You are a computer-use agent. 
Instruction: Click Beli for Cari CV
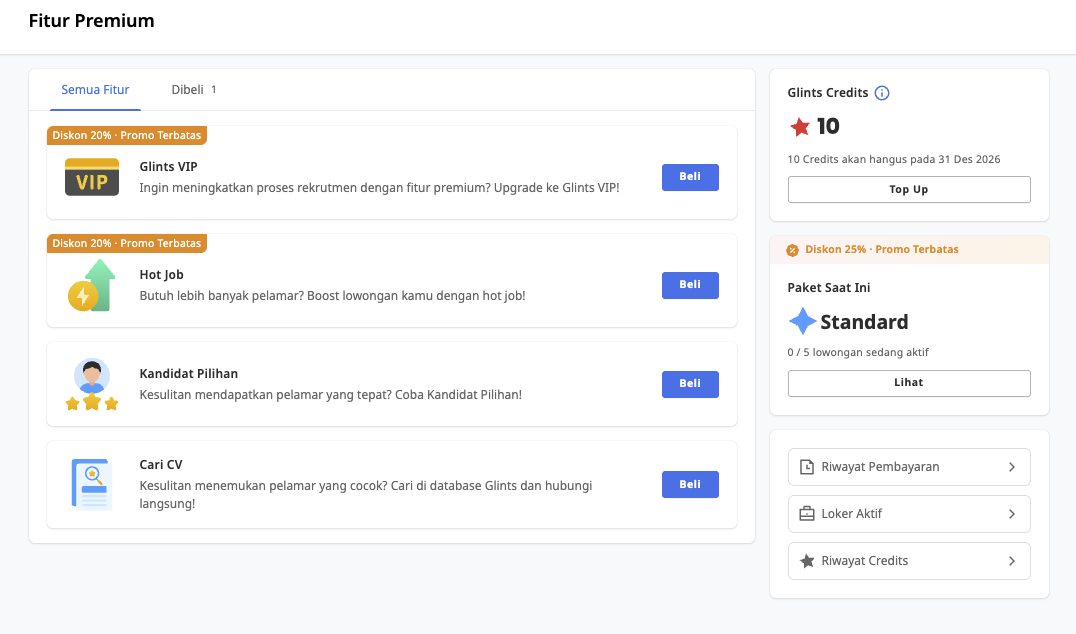[x=690, y=484]
